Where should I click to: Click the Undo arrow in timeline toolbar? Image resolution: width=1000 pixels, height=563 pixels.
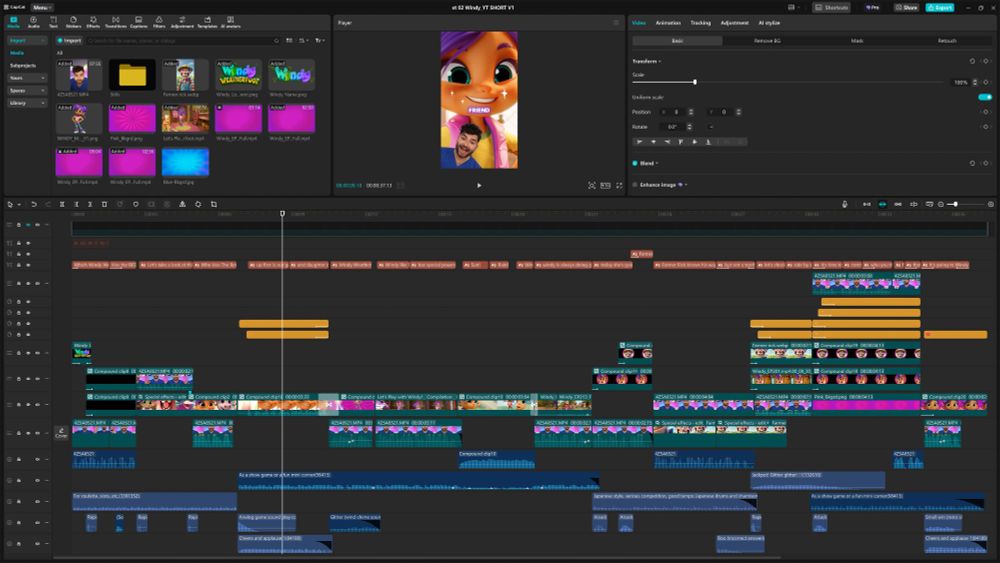click(x=34, y=204)
